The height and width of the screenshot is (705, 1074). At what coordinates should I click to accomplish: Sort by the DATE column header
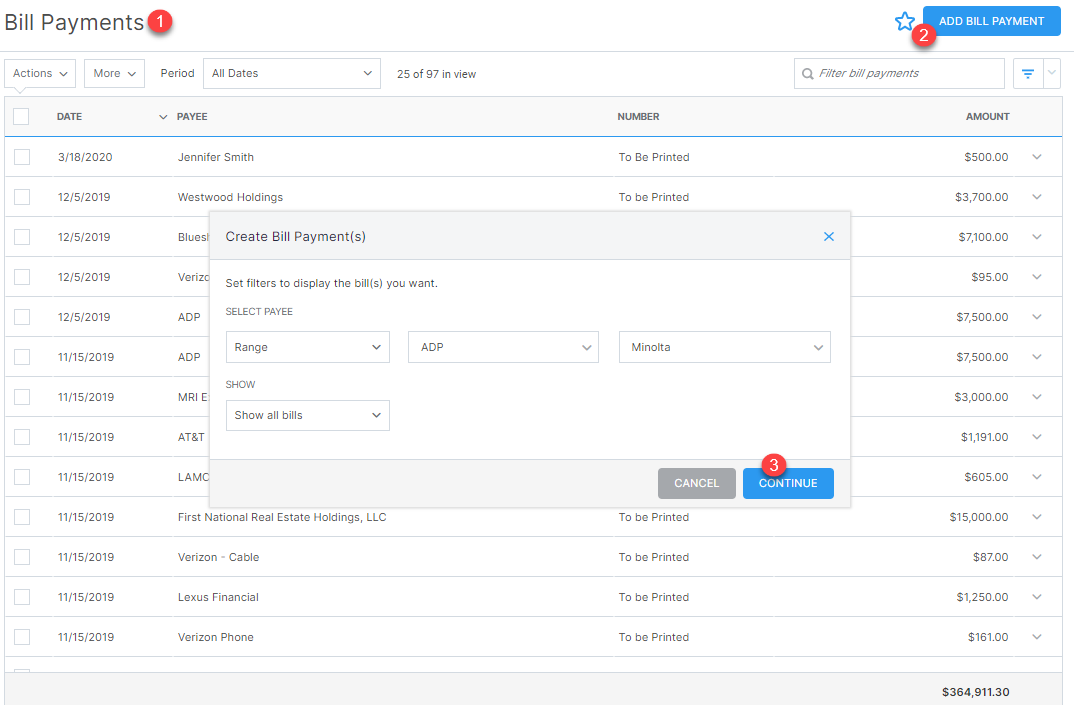[x=69, y=116]
